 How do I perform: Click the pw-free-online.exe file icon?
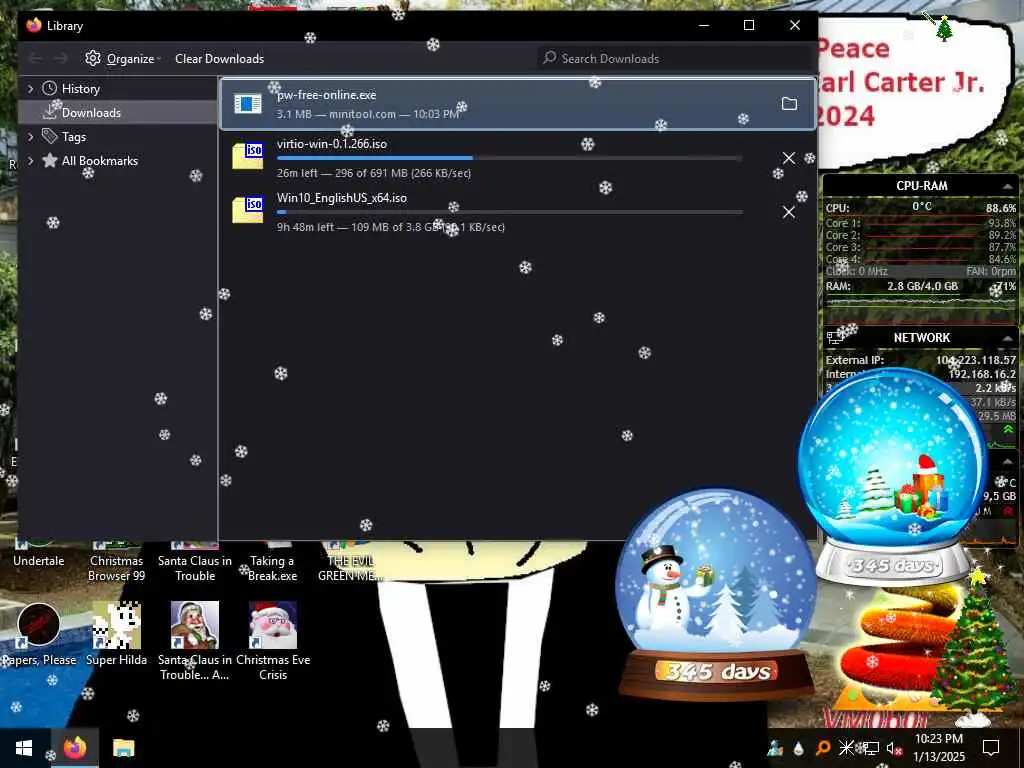coord(248,103)
